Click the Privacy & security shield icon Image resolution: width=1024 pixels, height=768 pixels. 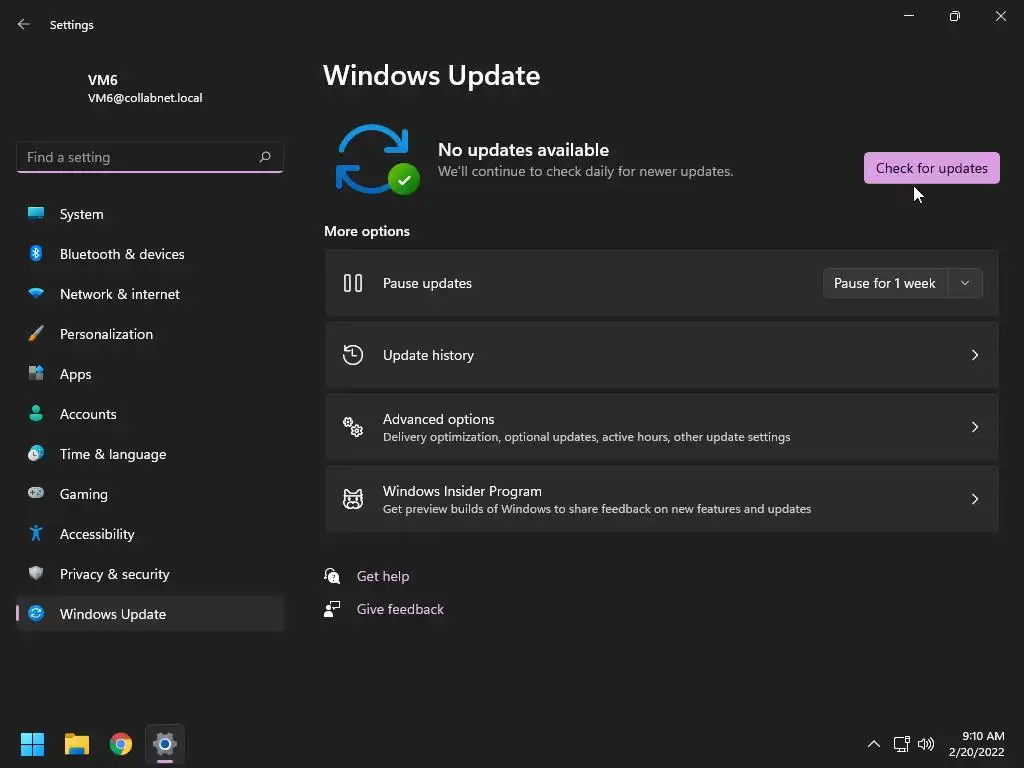(x=36, y=573)
